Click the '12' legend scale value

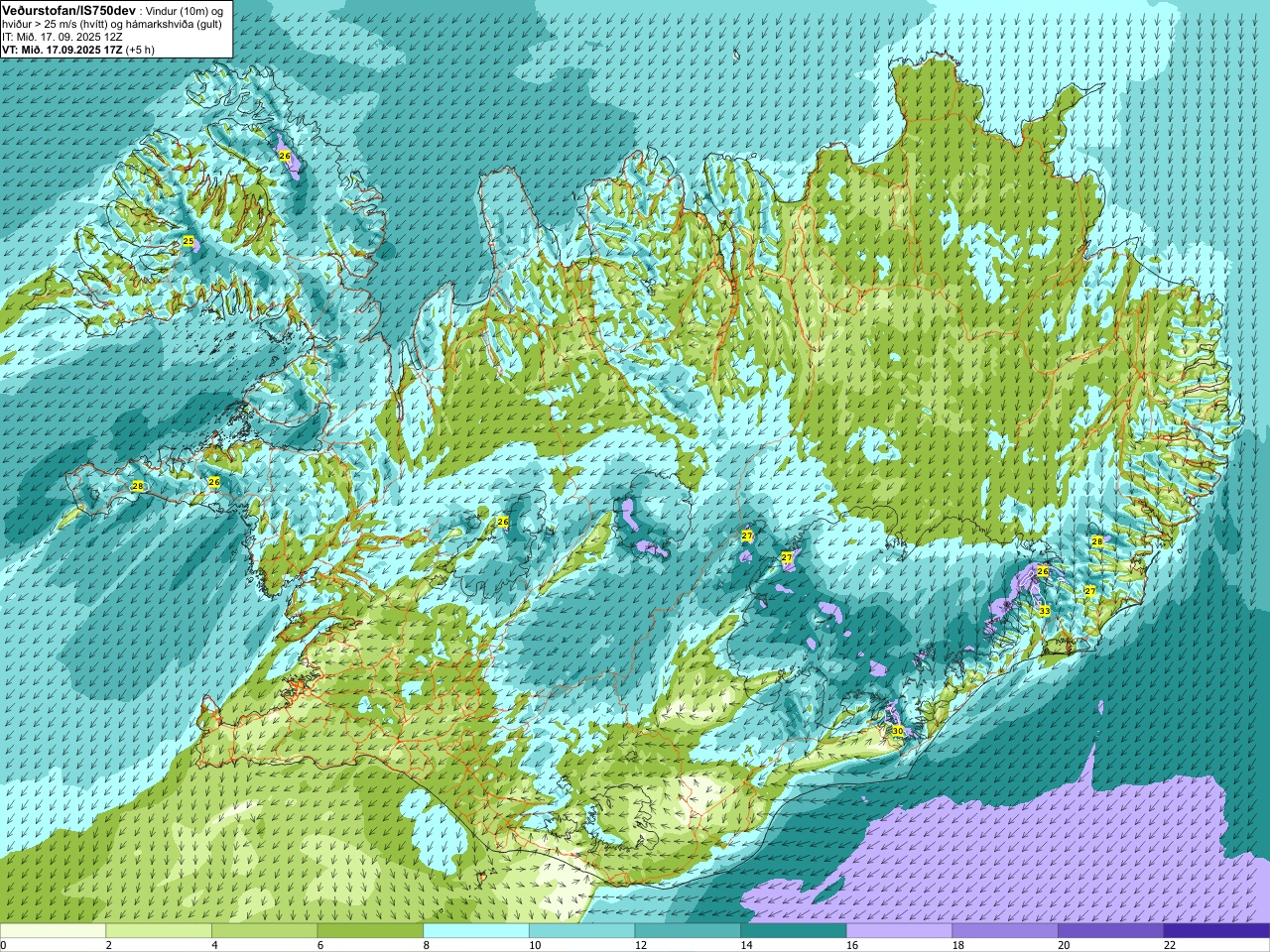click(x=641, y=945)
